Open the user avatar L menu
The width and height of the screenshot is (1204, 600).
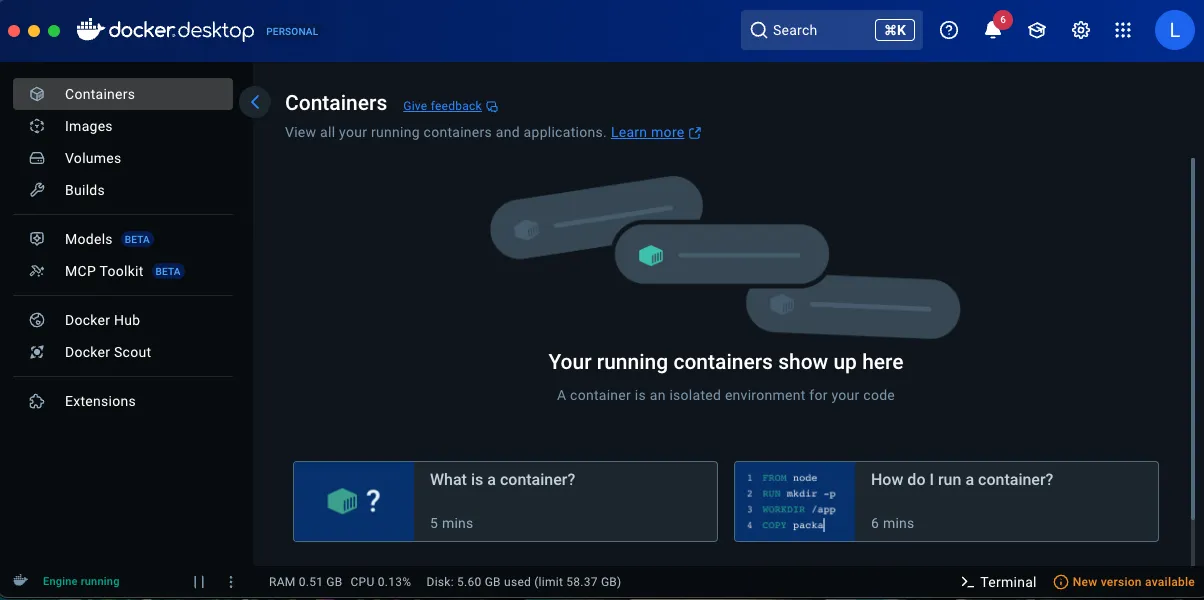[1174, 30]
